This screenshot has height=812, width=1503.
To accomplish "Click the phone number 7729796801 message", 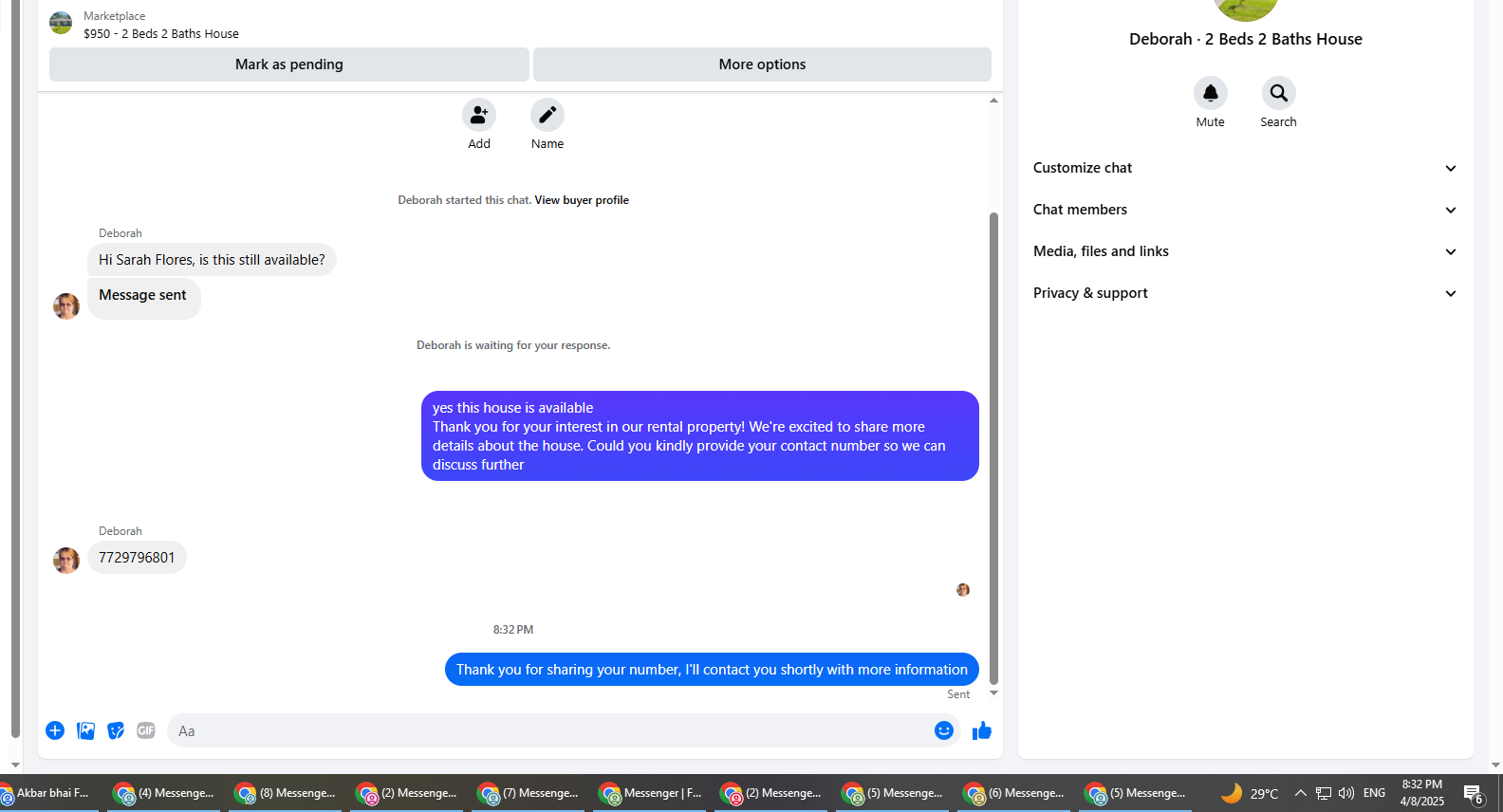I will click(x=137, y=558).
